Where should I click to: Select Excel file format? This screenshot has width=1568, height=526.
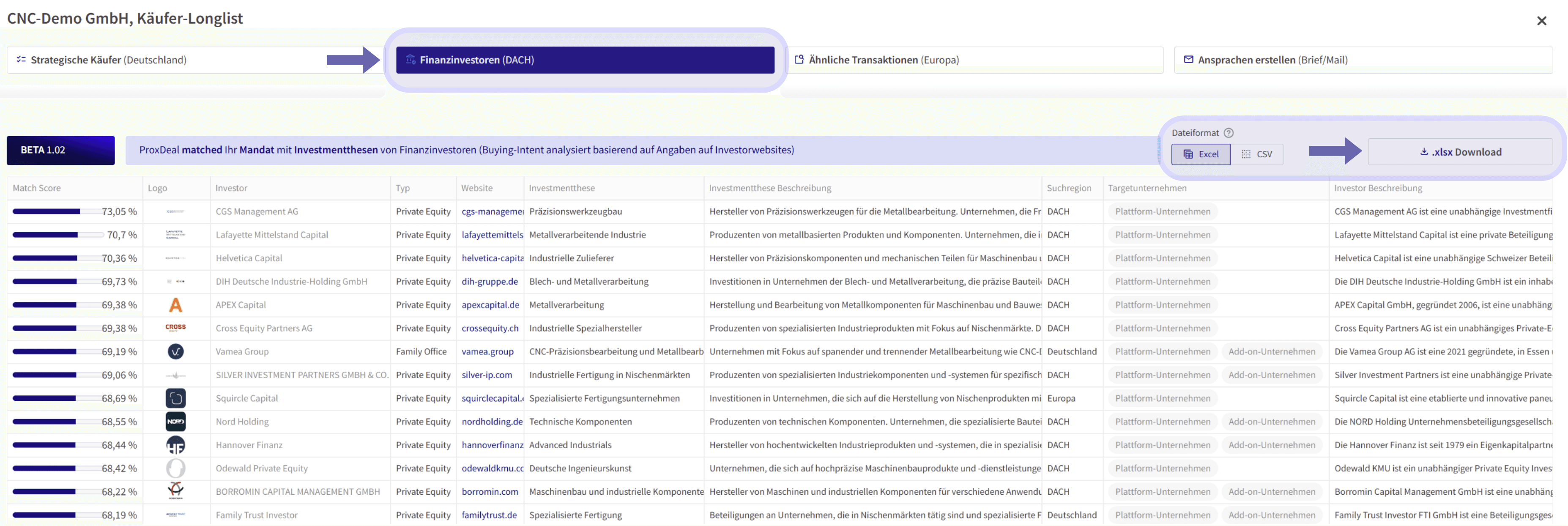click(x=1200, y=154)
